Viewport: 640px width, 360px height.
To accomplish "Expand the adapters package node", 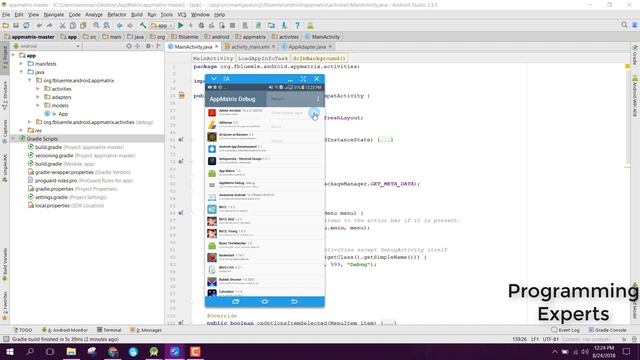I will click(x=38, y=97).
